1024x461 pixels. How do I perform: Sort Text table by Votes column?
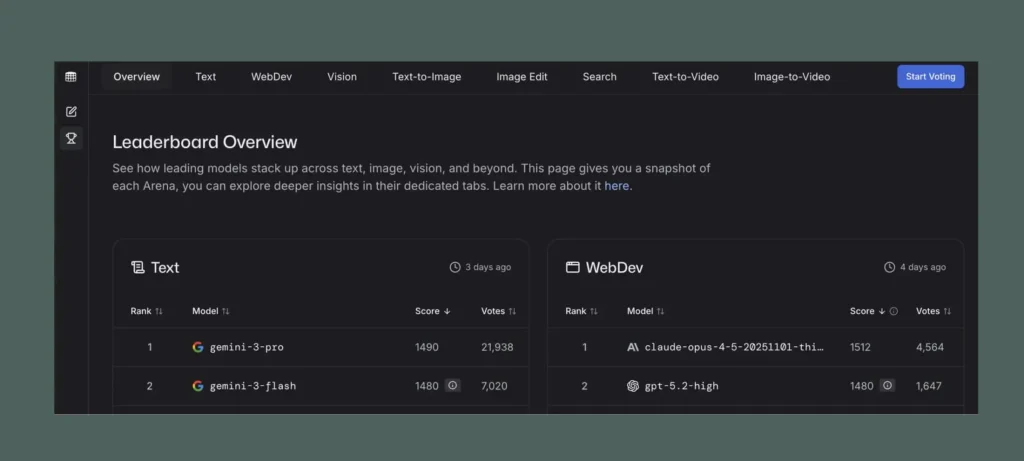pos(498,311)
